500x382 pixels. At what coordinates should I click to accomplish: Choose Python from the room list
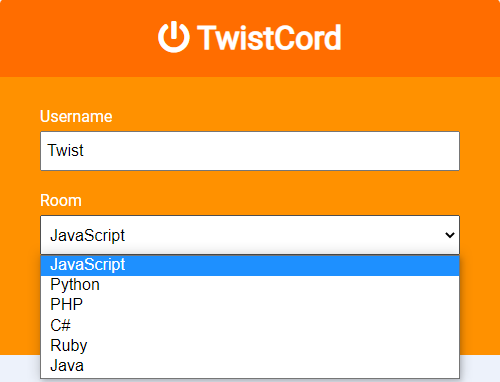[x=250, y=285]
